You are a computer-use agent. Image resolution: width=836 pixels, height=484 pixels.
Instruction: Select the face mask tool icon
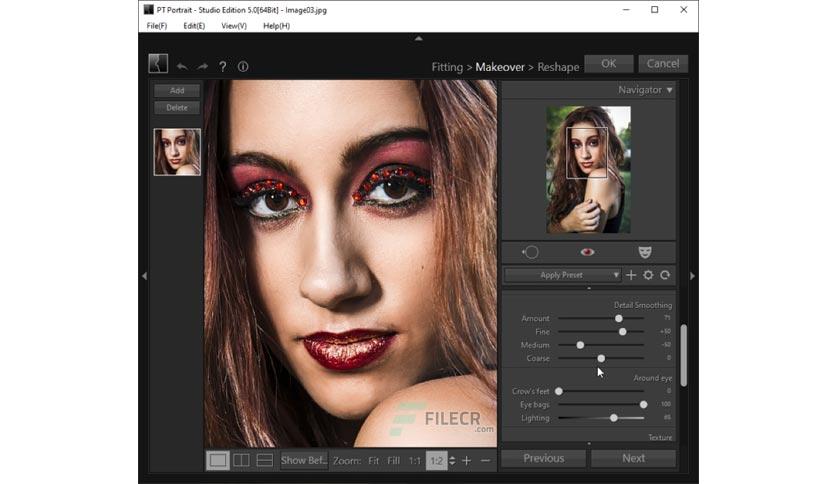pyautogui.click(x=645, y=252)
